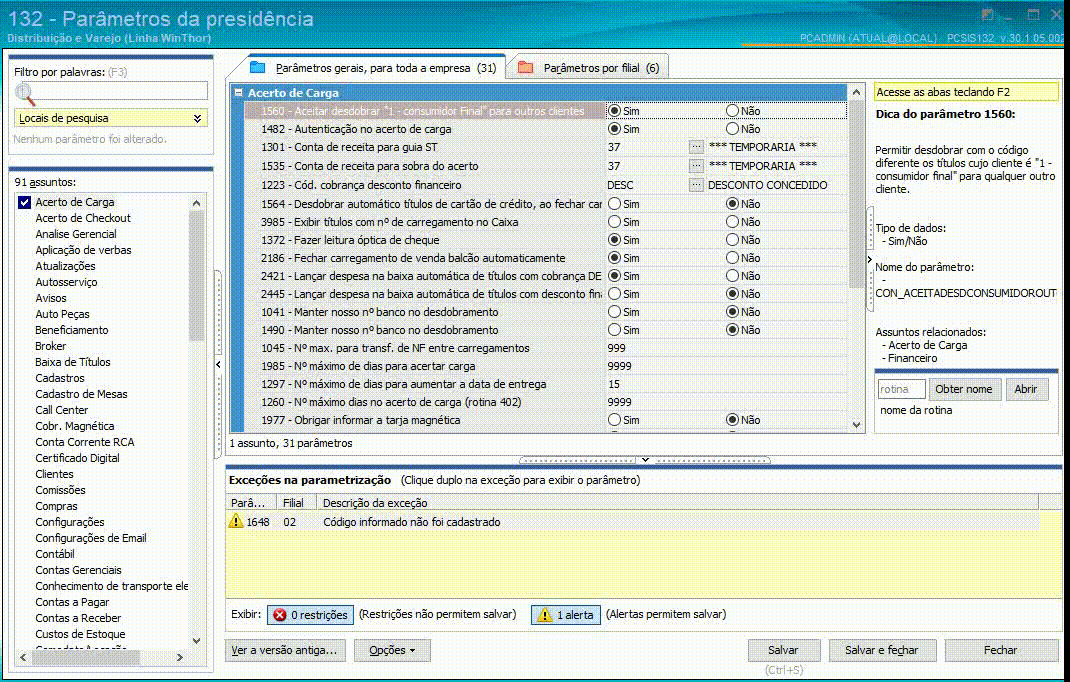This screenshot has height=682, width=1070.
Task: Select Call Center subject
Action: 62,410
